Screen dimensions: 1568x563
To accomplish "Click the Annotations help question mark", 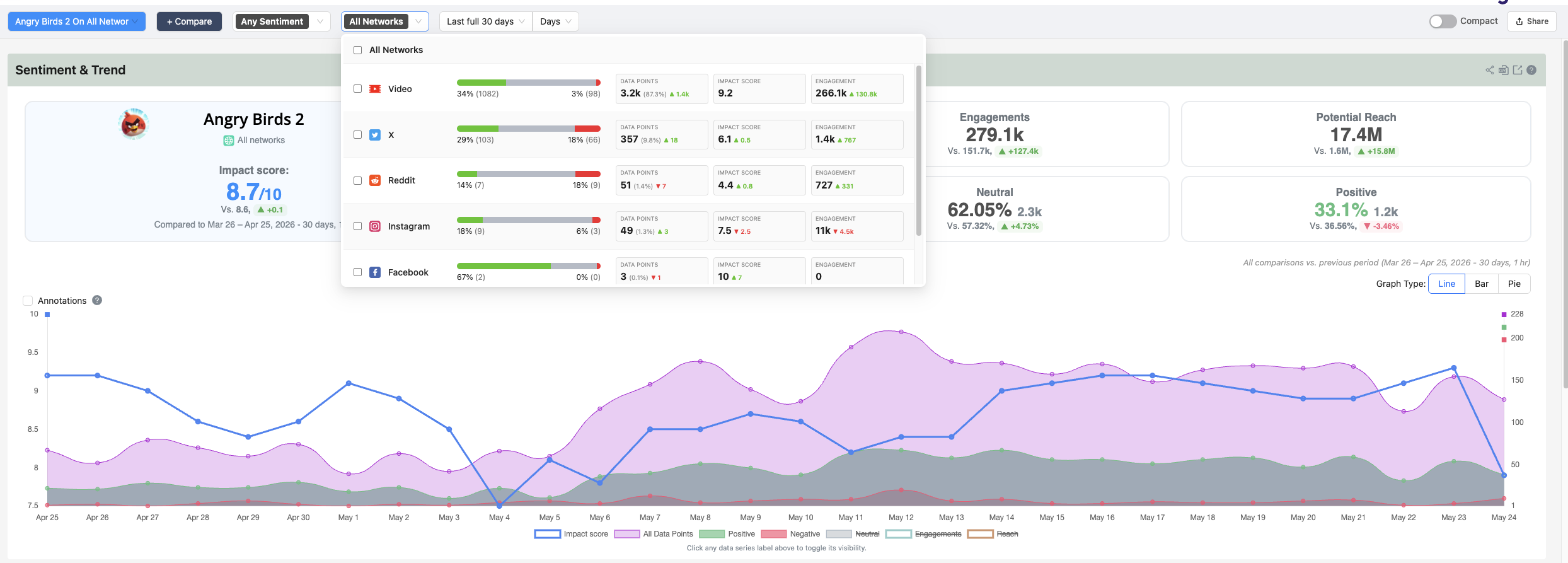I will pos(97,300).
